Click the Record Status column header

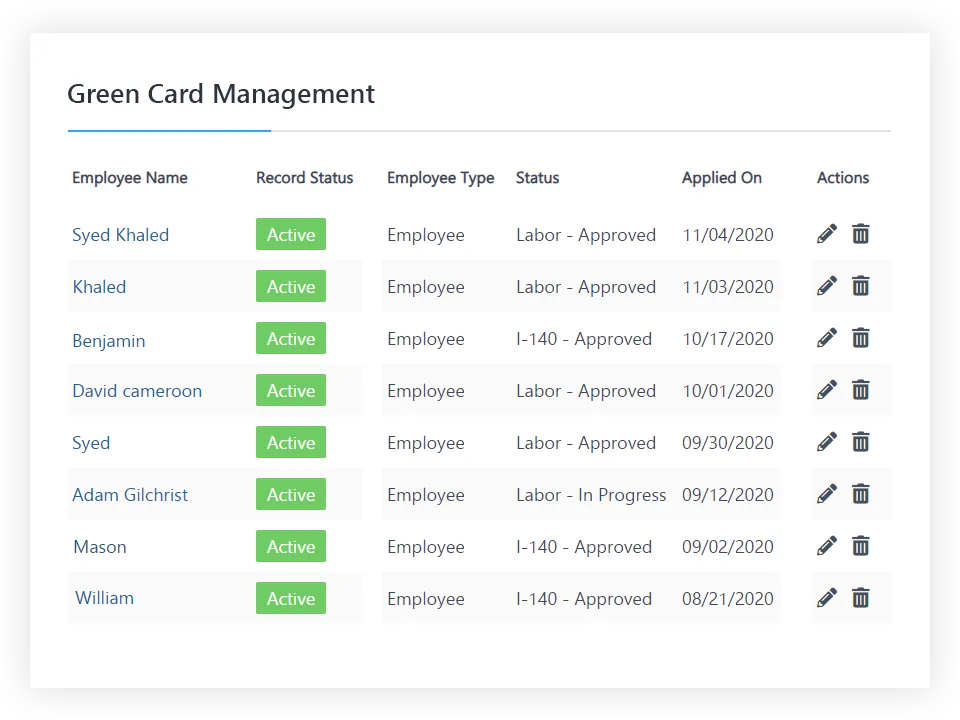point(305,178)
